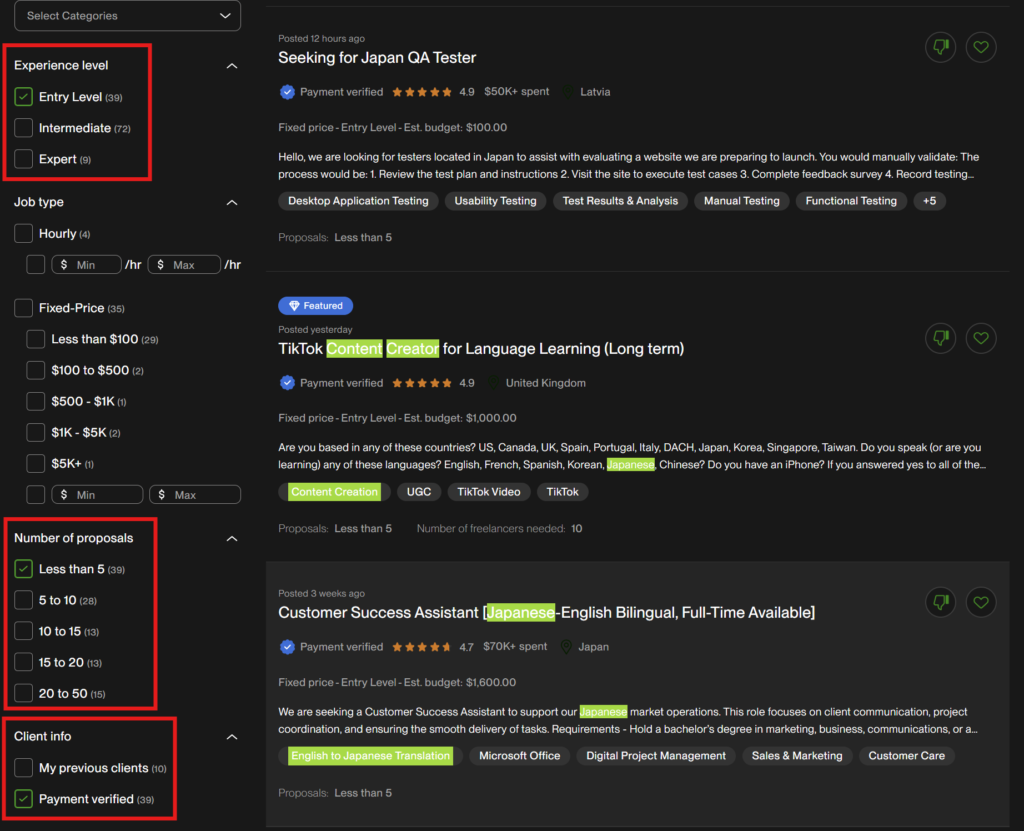Open the Select Categories dropdown
The width and height of the screenshot is (1024, 831).
(x=127, y=16)
